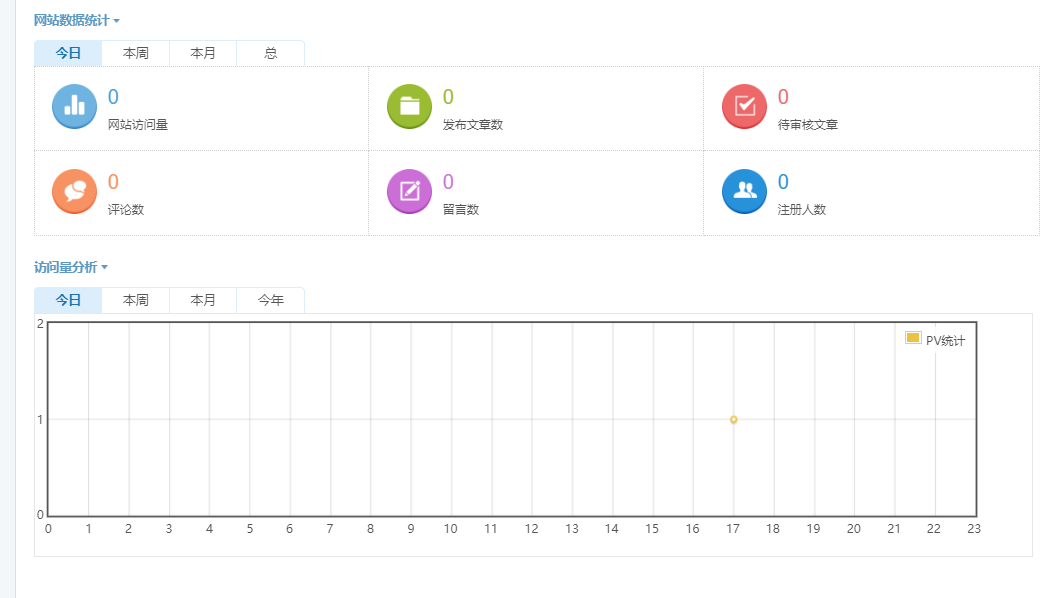Click the 待审核文章 label text
The height and width of the screenshot is (598, 1053).
(x=807, y=125)
